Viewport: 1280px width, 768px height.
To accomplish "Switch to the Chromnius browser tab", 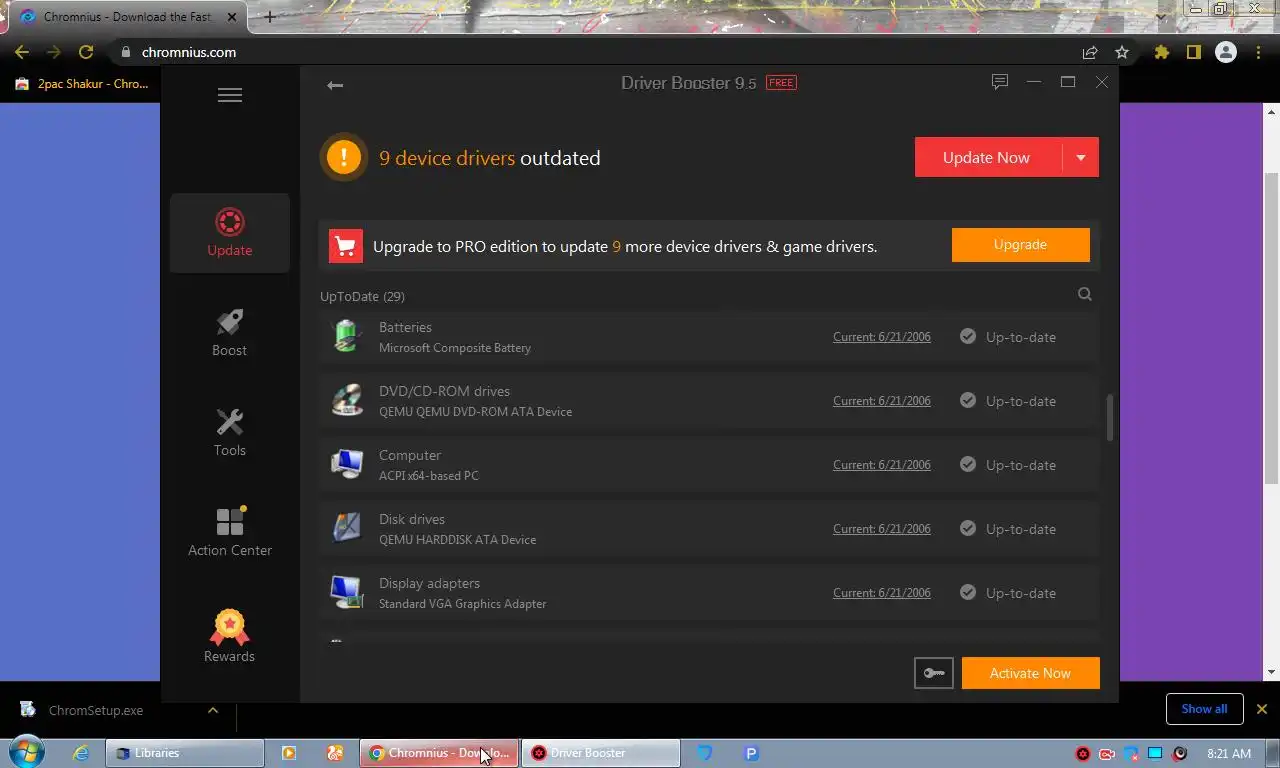I will pos(126,17).
